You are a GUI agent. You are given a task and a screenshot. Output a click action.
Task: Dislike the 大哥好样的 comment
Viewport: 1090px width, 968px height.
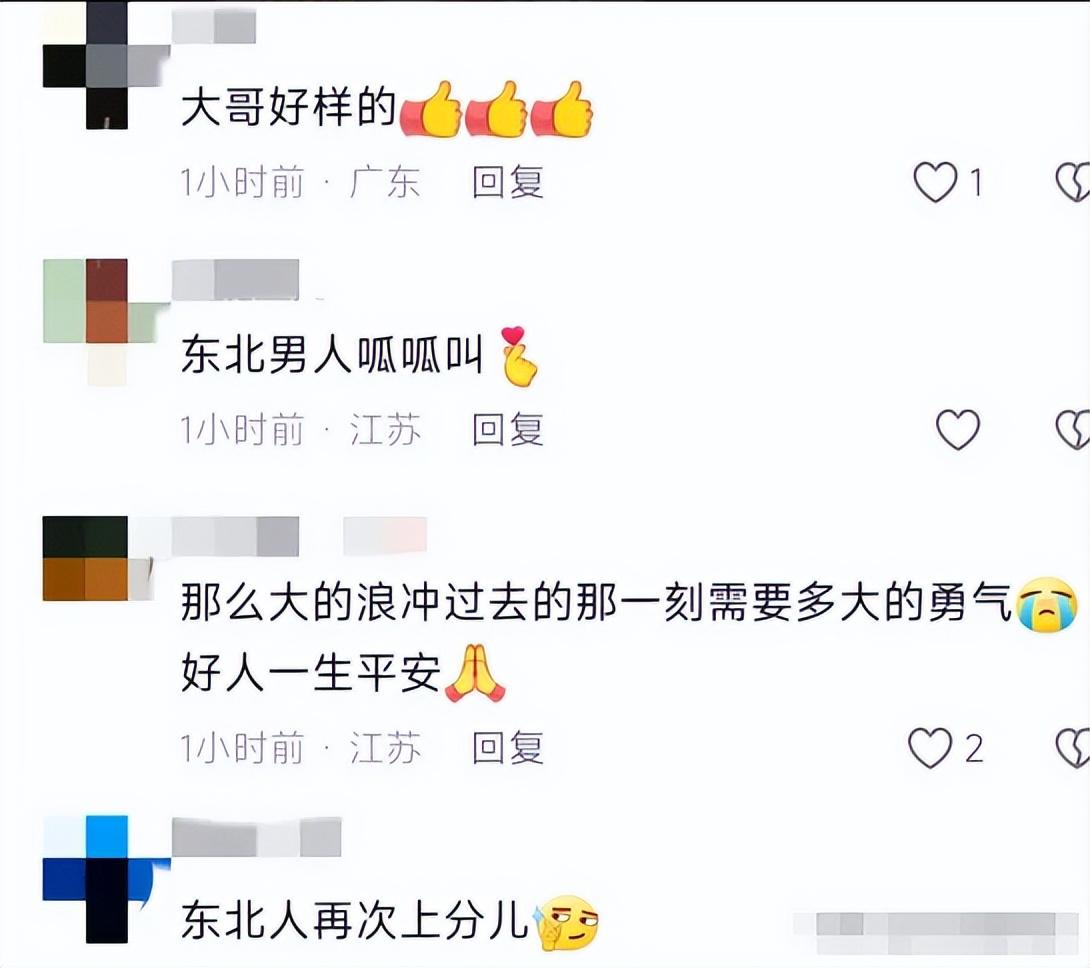coord(1073,183)
